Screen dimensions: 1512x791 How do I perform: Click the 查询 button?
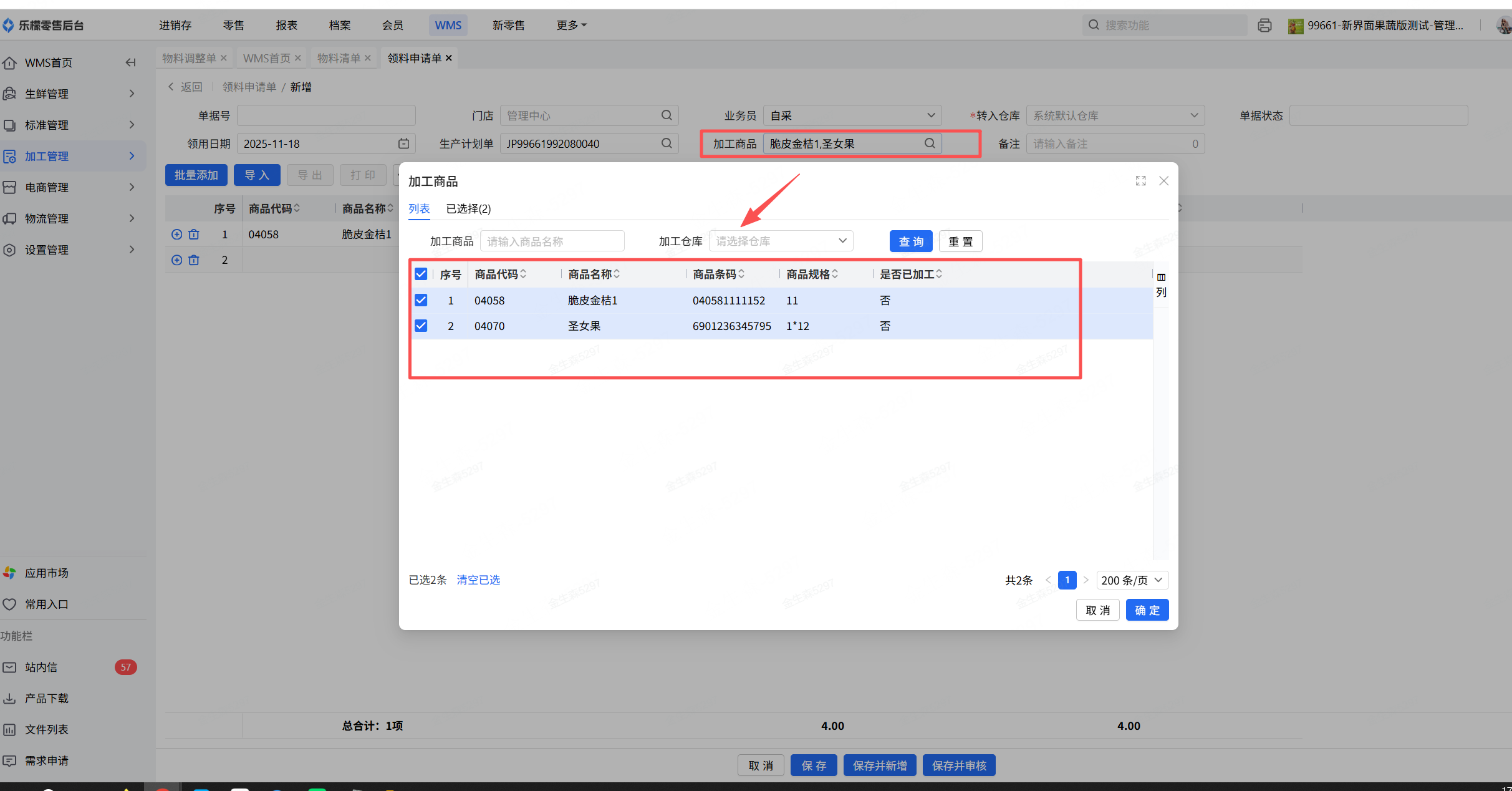(x=910, y=241)
